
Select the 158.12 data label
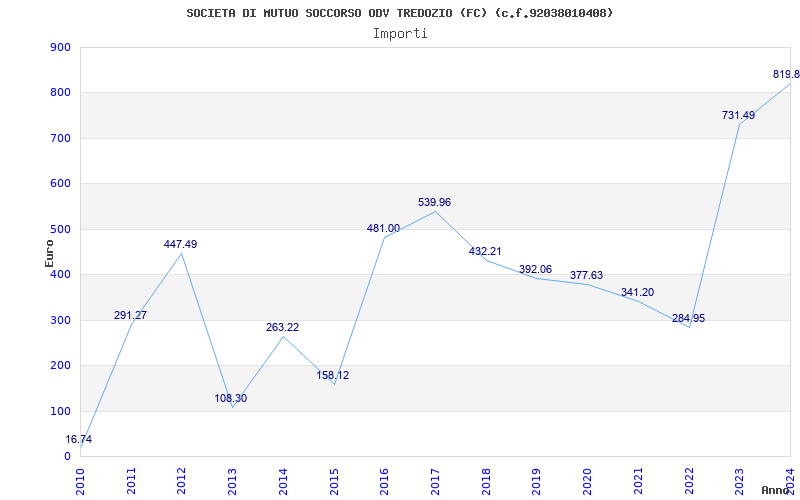(x=333, y=376)
